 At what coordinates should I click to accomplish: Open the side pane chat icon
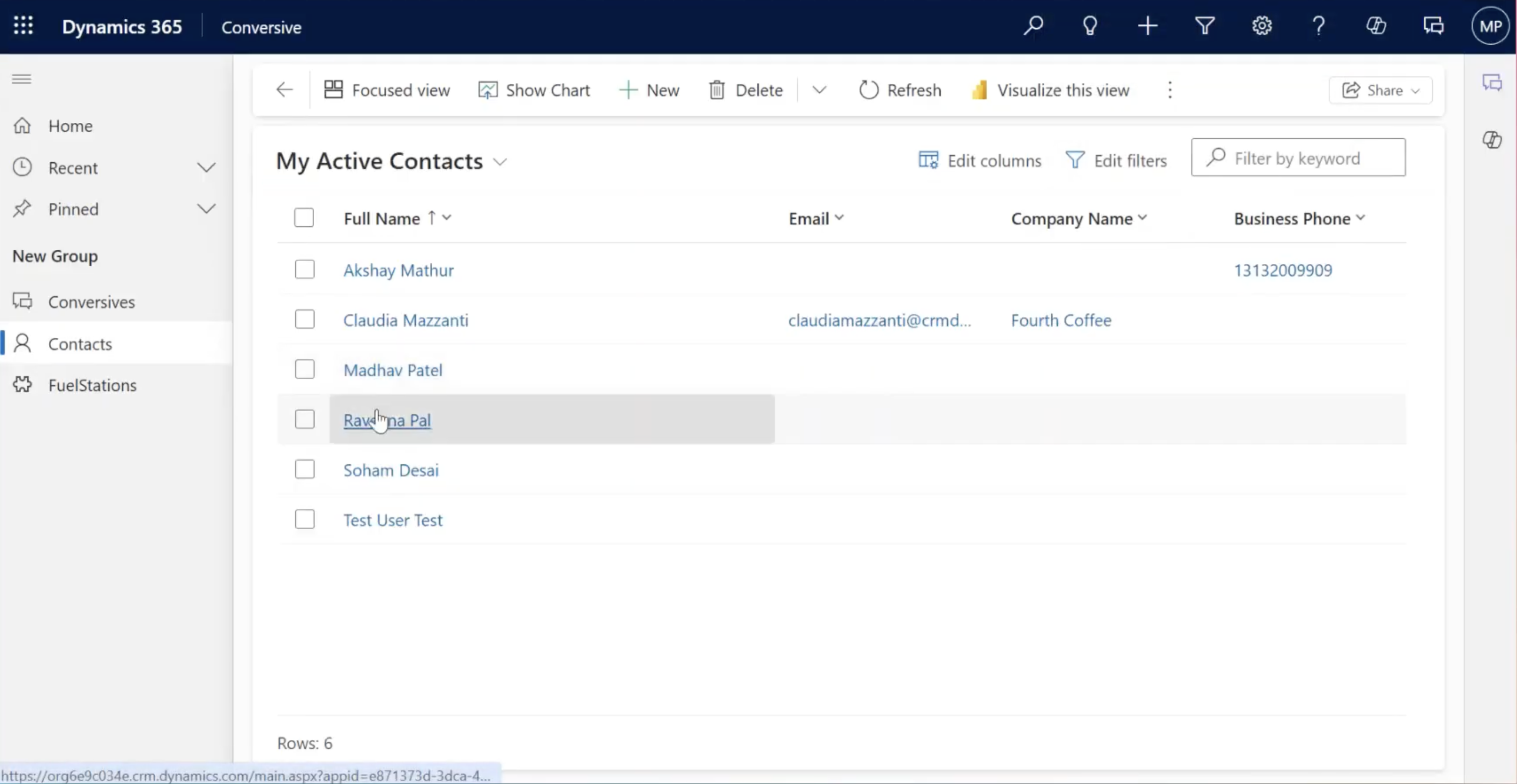(1492, 82)
